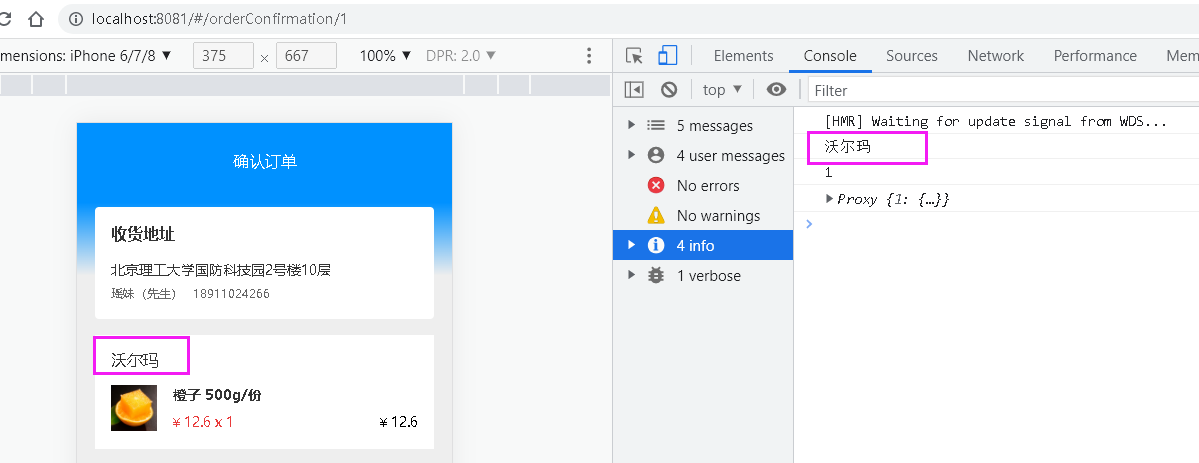Click the user messages avatar icon
This screenshot has height=463, width=1199.
(655, 155)
